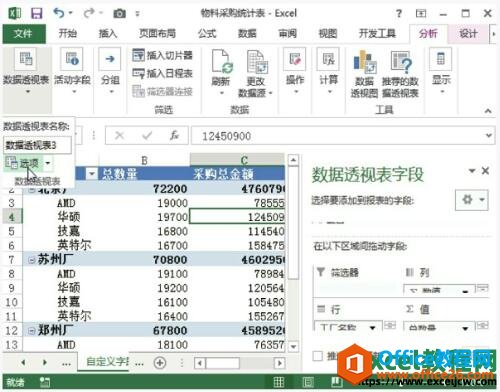
Task: Close the pivot table fields pane
Action: (x=486, y=171)
